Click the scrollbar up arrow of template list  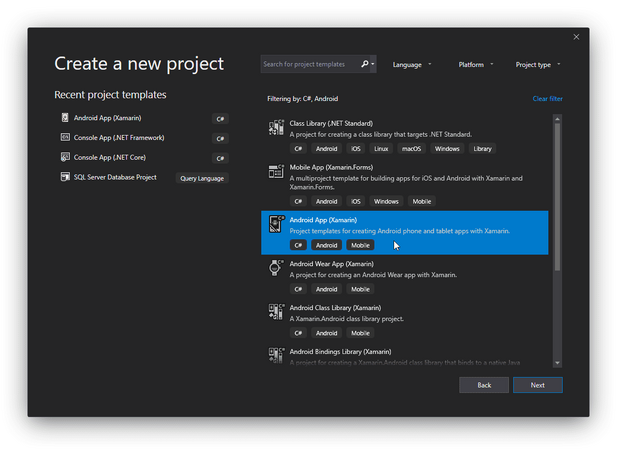click(x=557, y=118)
